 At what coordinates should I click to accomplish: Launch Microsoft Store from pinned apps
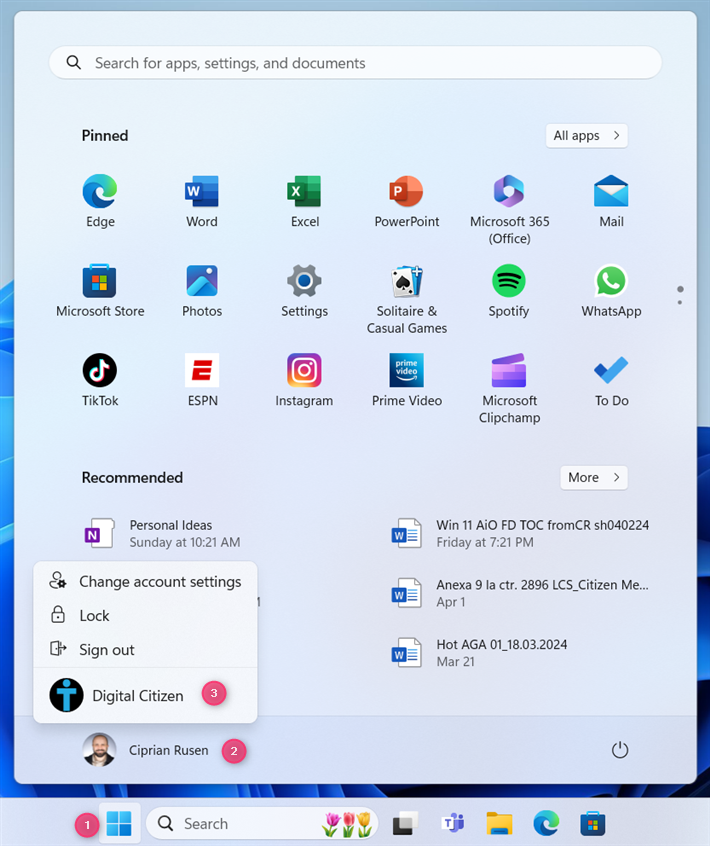point(100,290)
